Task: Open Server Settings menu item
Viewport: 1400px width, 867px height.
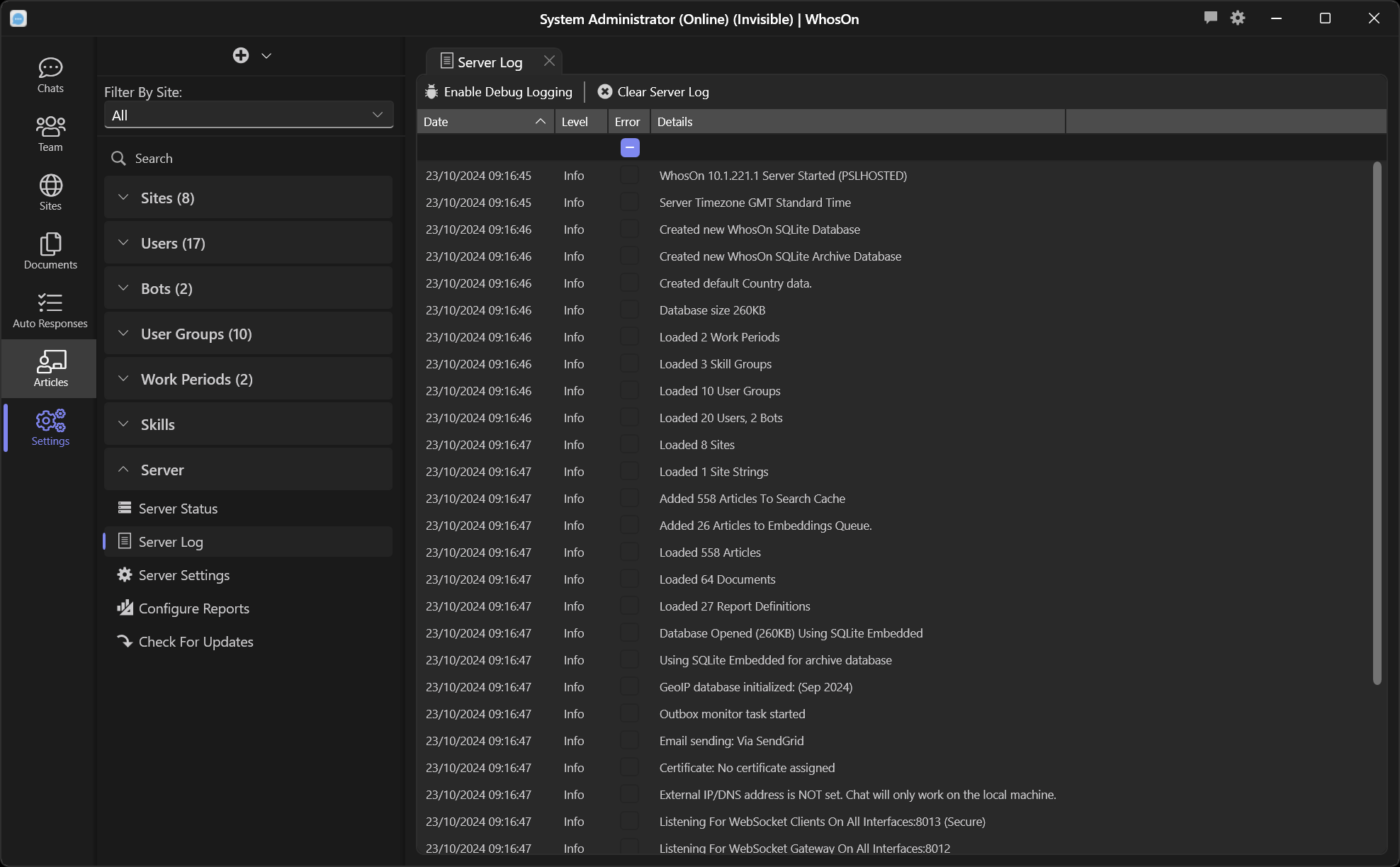Action: 184,575
